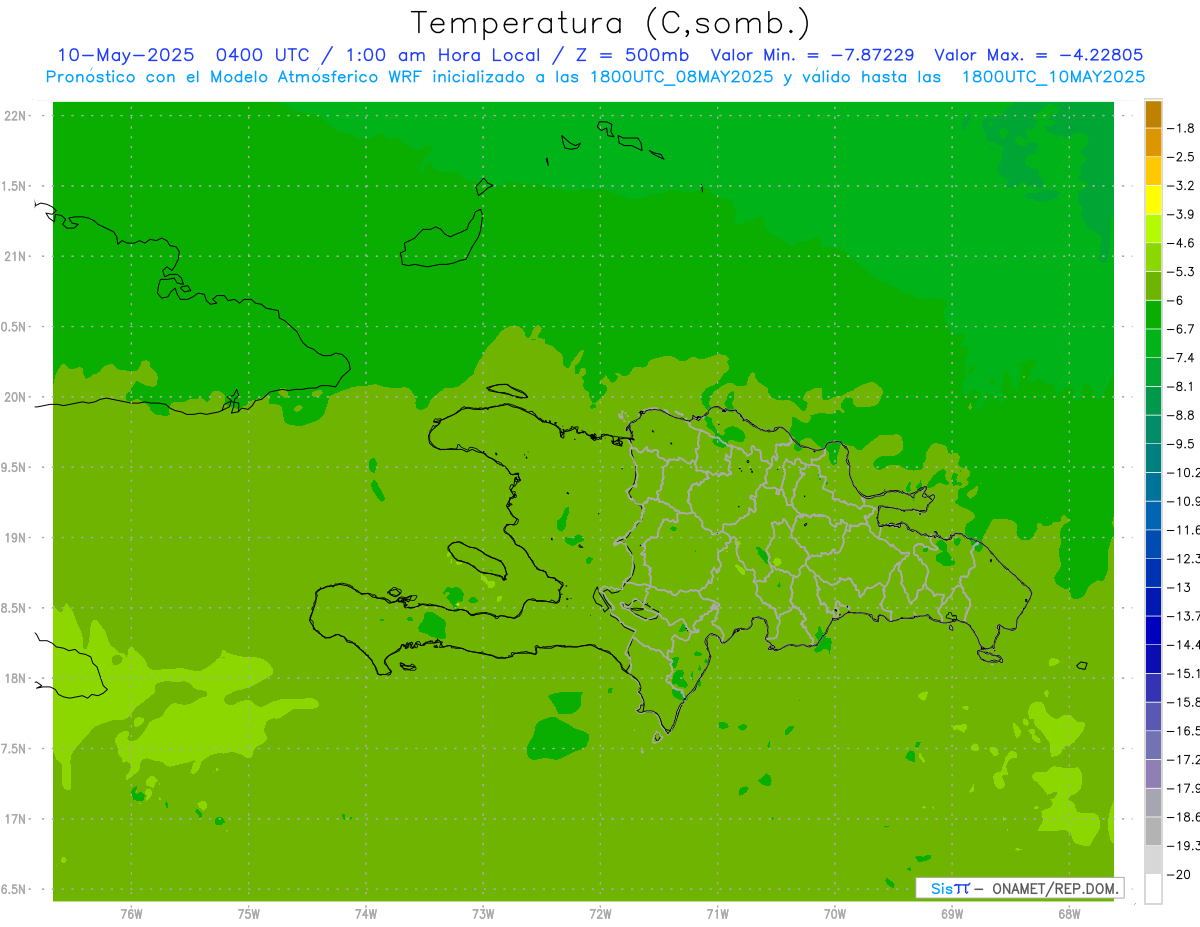Screen dimensions: 1200x927
Task: Click the legend value "-8.1"
Action: pyautogui.click(x=1181, y=386)
